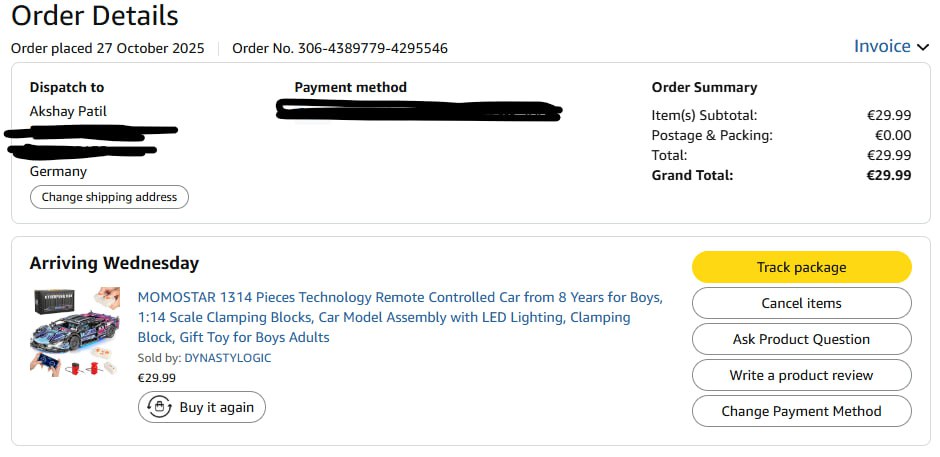Viewport: 940px width, 457px height.
Task: Click the Buy it again button
Action: 202,407
